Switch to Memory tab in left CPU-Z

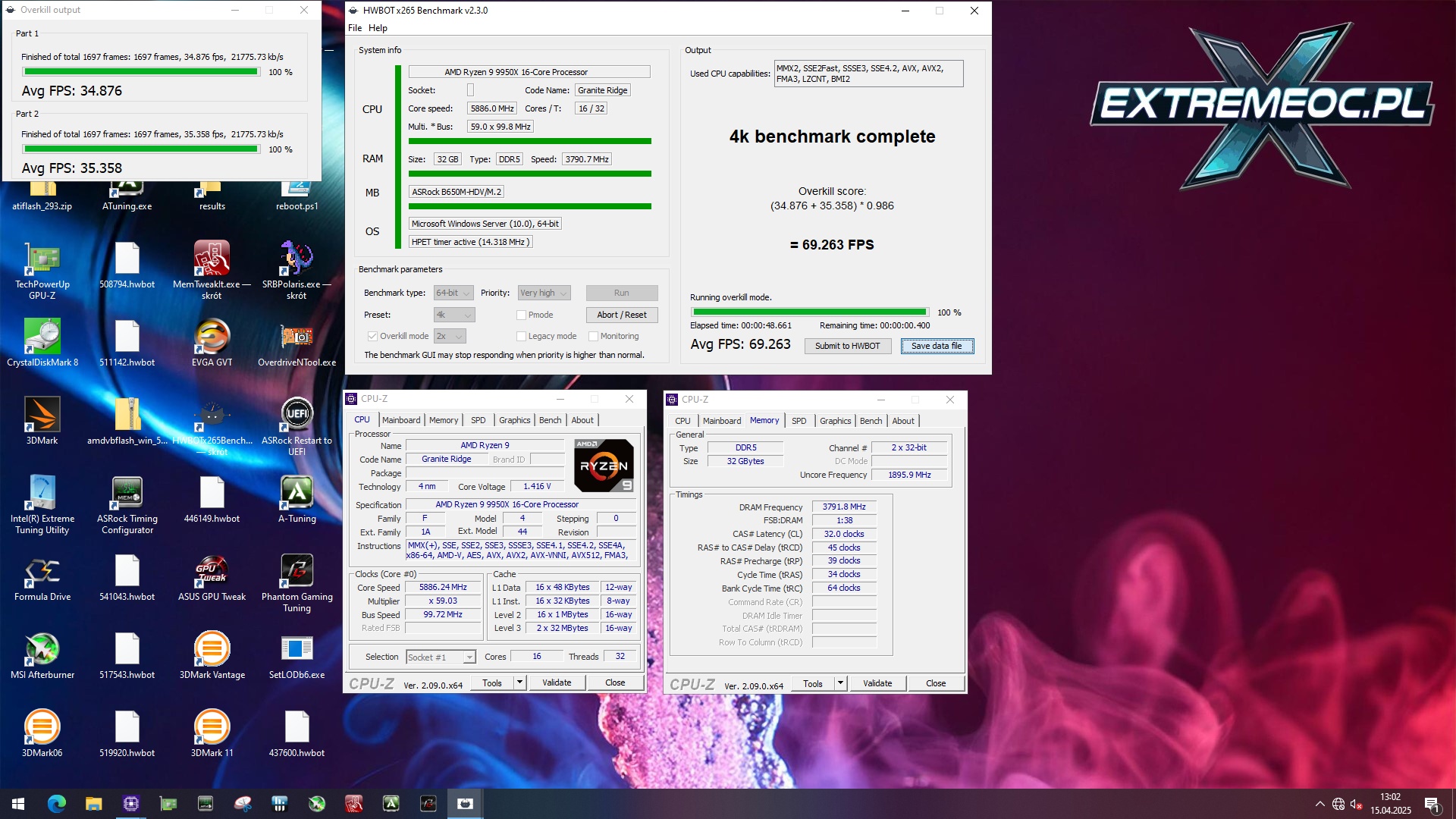click(444, 420)
